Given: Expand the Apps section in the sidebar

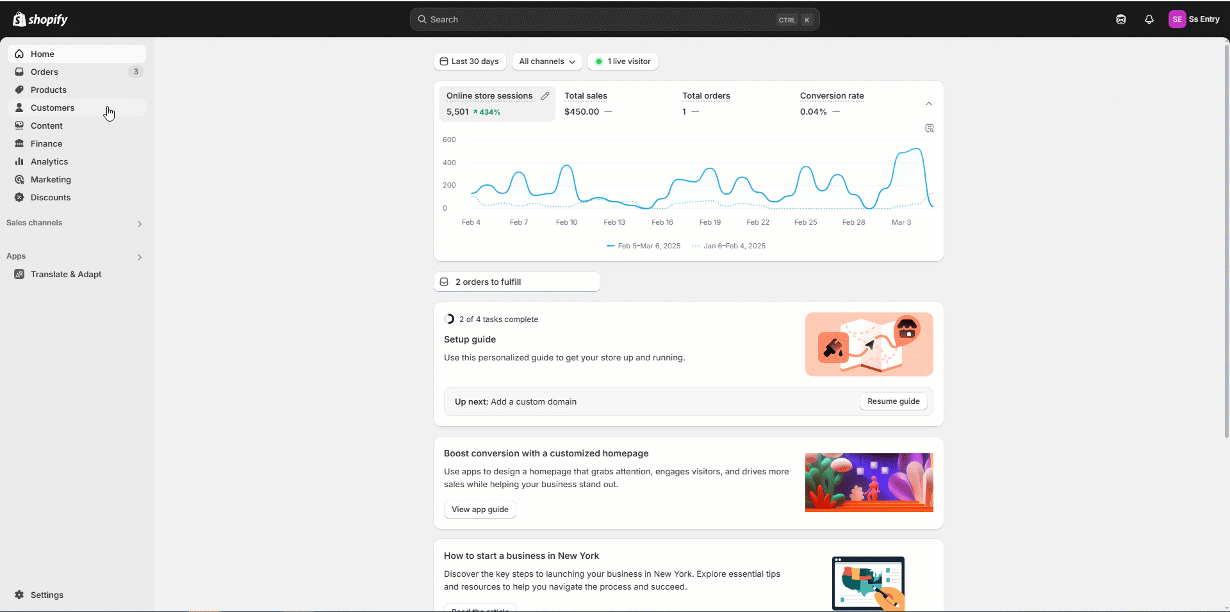Looking at the screenshot, I should click(x=139, y=257).
